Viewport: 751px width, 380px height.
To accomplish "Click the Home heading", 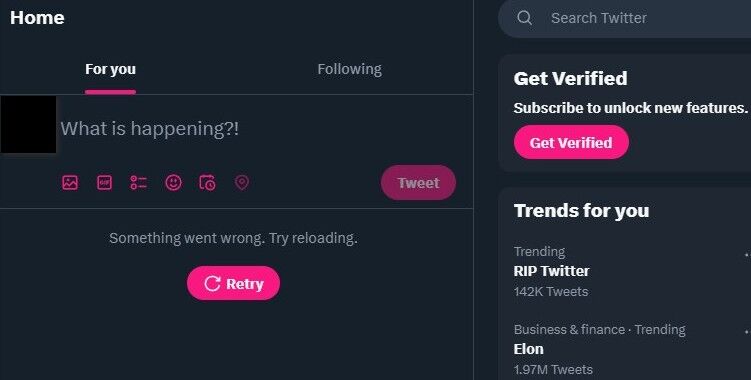I will pos(37,18).
